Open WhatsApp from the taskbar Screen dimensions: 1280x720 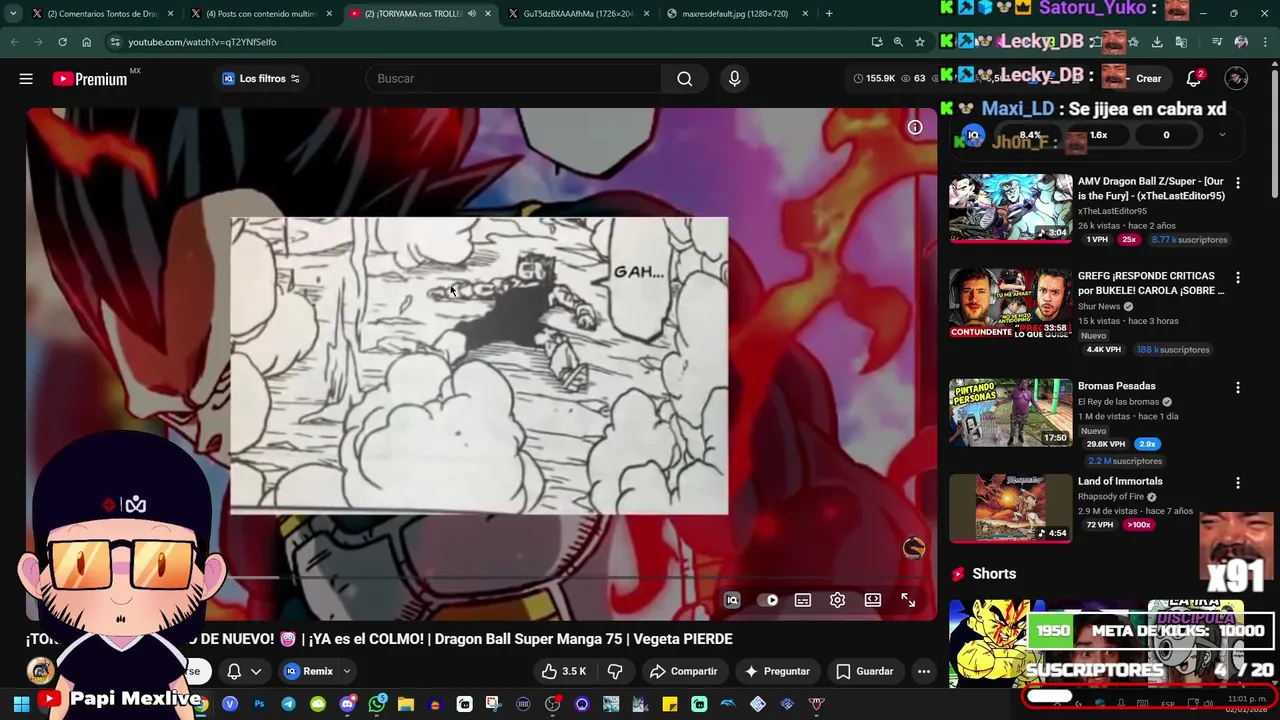(x=376, y=704)
